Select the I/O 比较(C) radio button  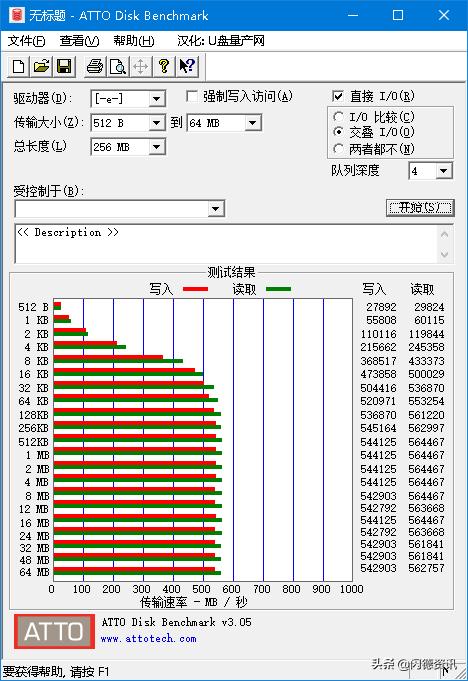338,117
